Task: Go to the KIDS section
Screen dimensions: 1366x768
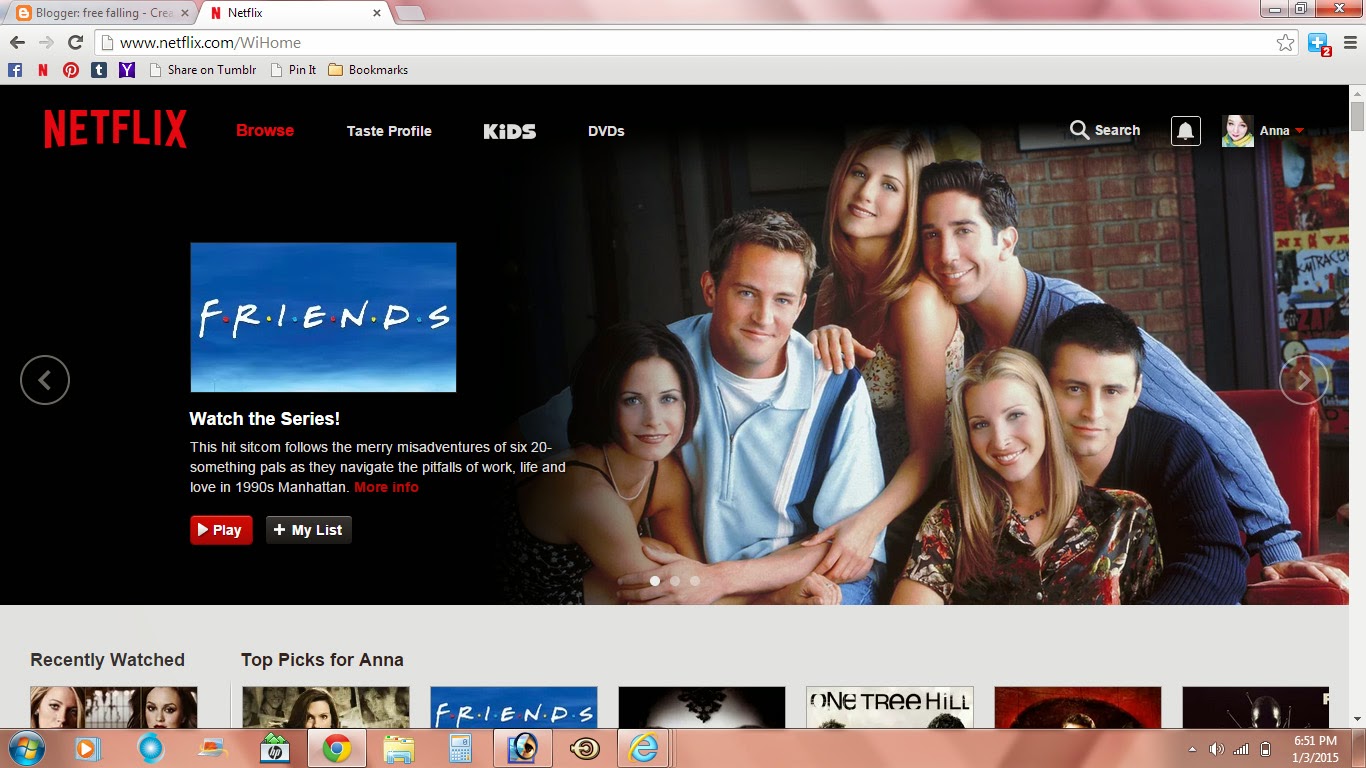Action: coord(510,131)
